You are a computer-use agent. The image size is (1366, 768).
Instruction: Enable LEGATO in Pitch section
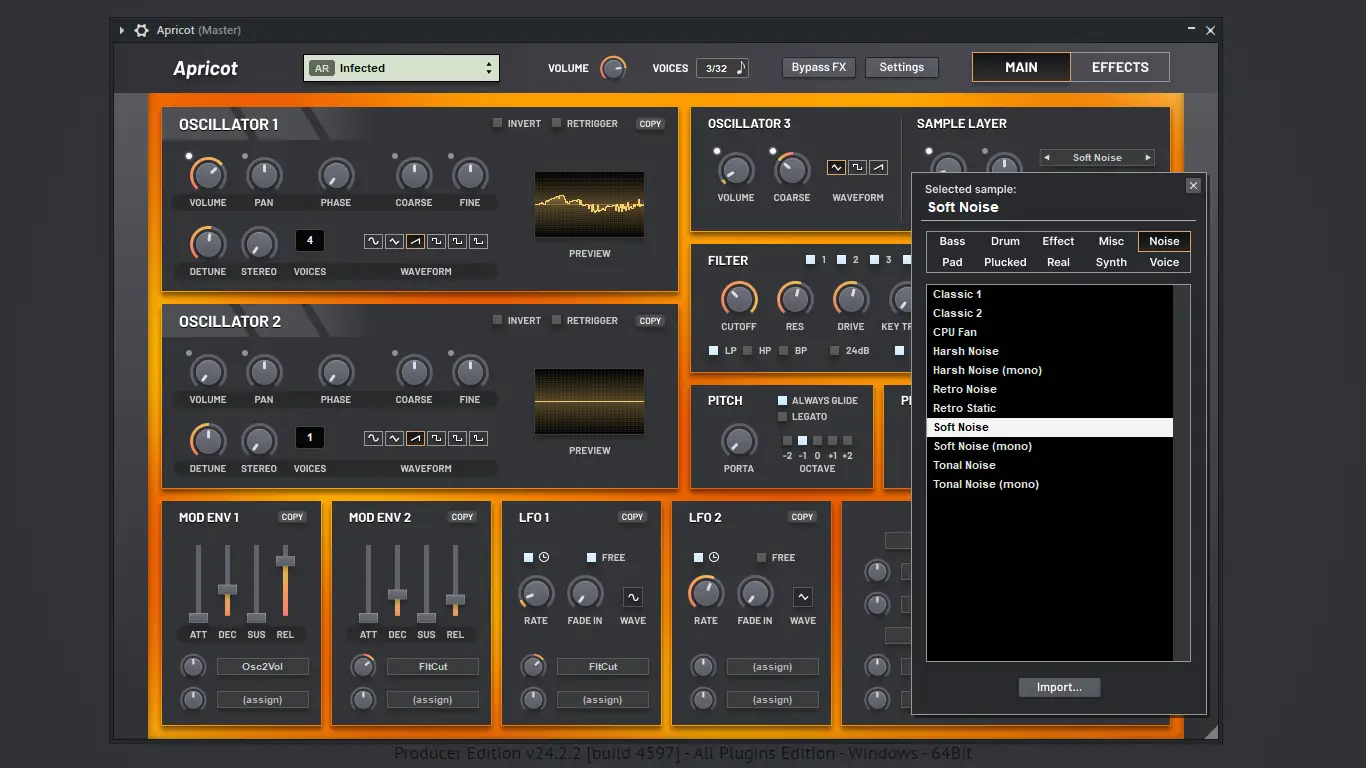(783, 416)
